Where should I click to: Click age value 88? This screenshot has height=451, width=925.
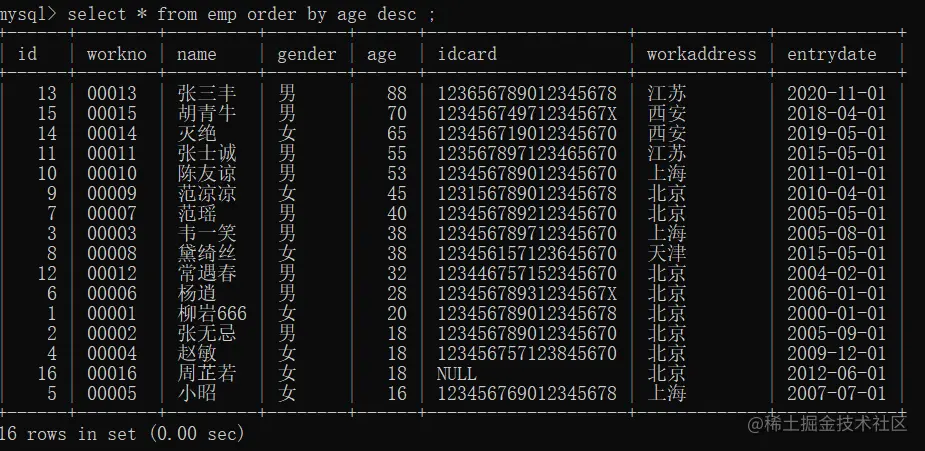point(397,93)
